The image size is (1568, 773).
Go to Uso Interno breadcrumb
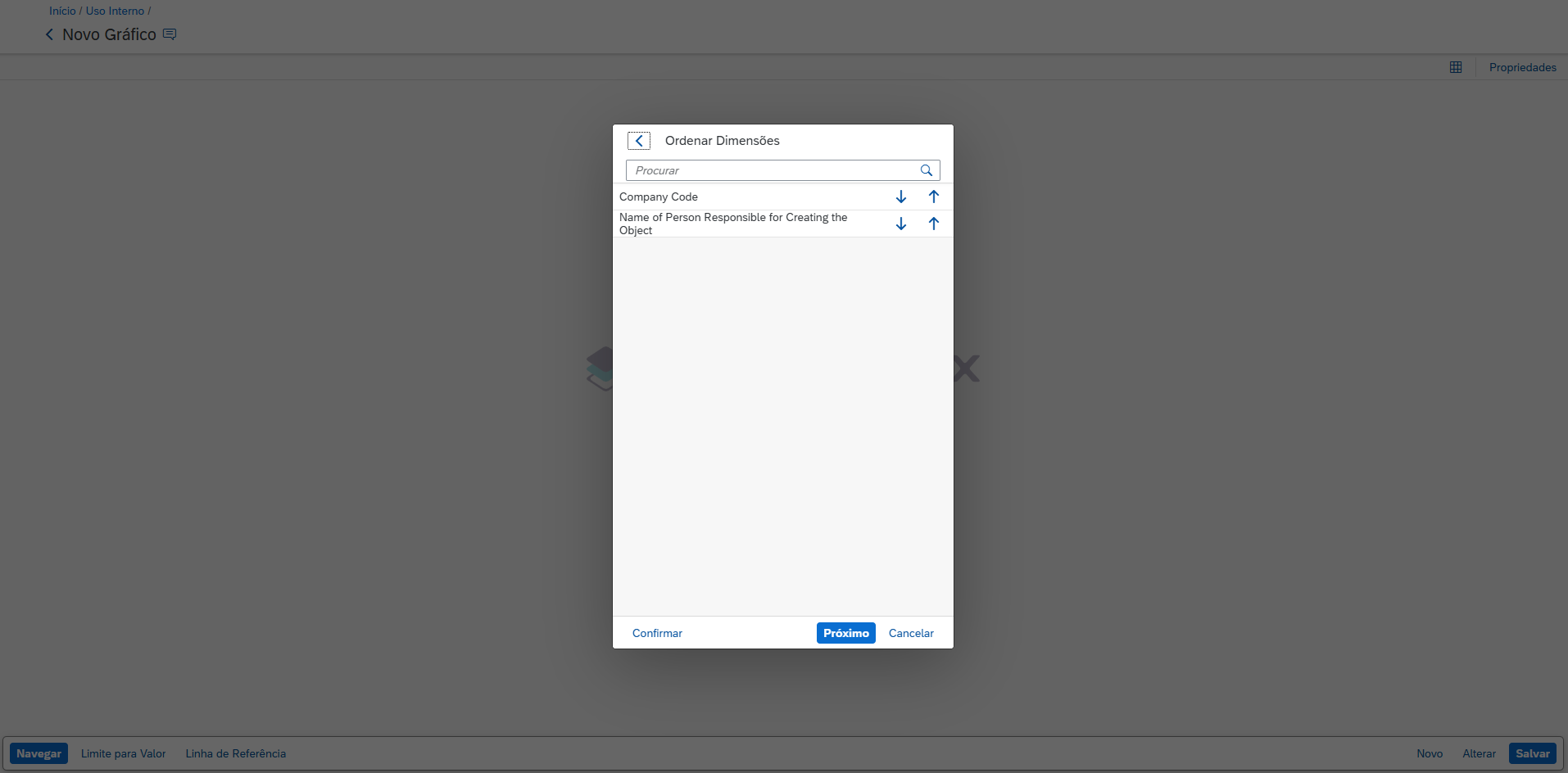click(115, 11)
